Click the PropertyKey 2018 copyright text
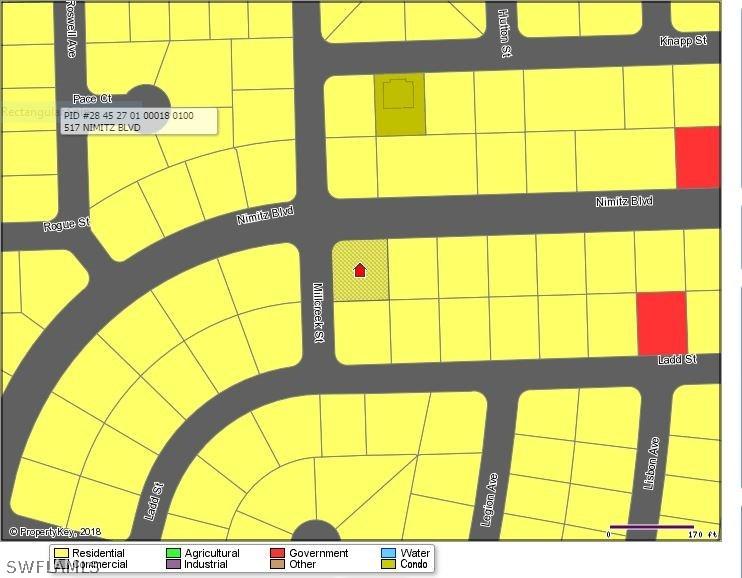Viewport: 742px width, 578px height. [55, 532]
